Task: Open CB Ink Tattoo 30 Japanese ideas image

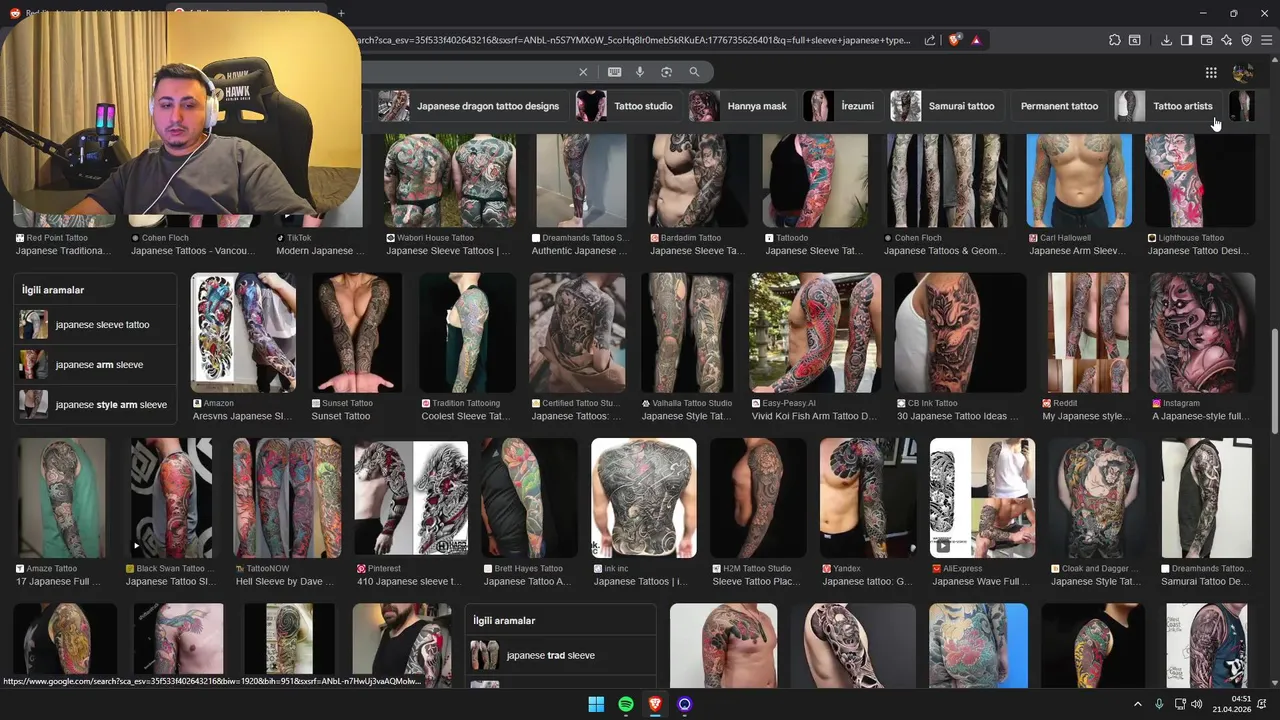Action: [960, 333]
